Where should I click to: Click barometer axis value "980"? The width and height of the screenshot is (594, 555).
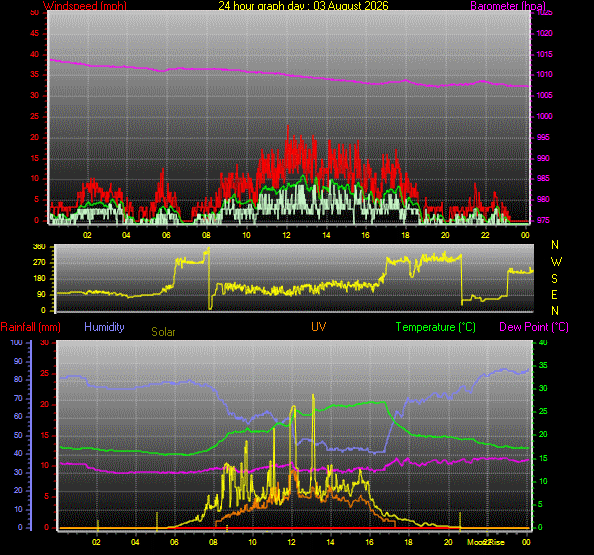543,199
